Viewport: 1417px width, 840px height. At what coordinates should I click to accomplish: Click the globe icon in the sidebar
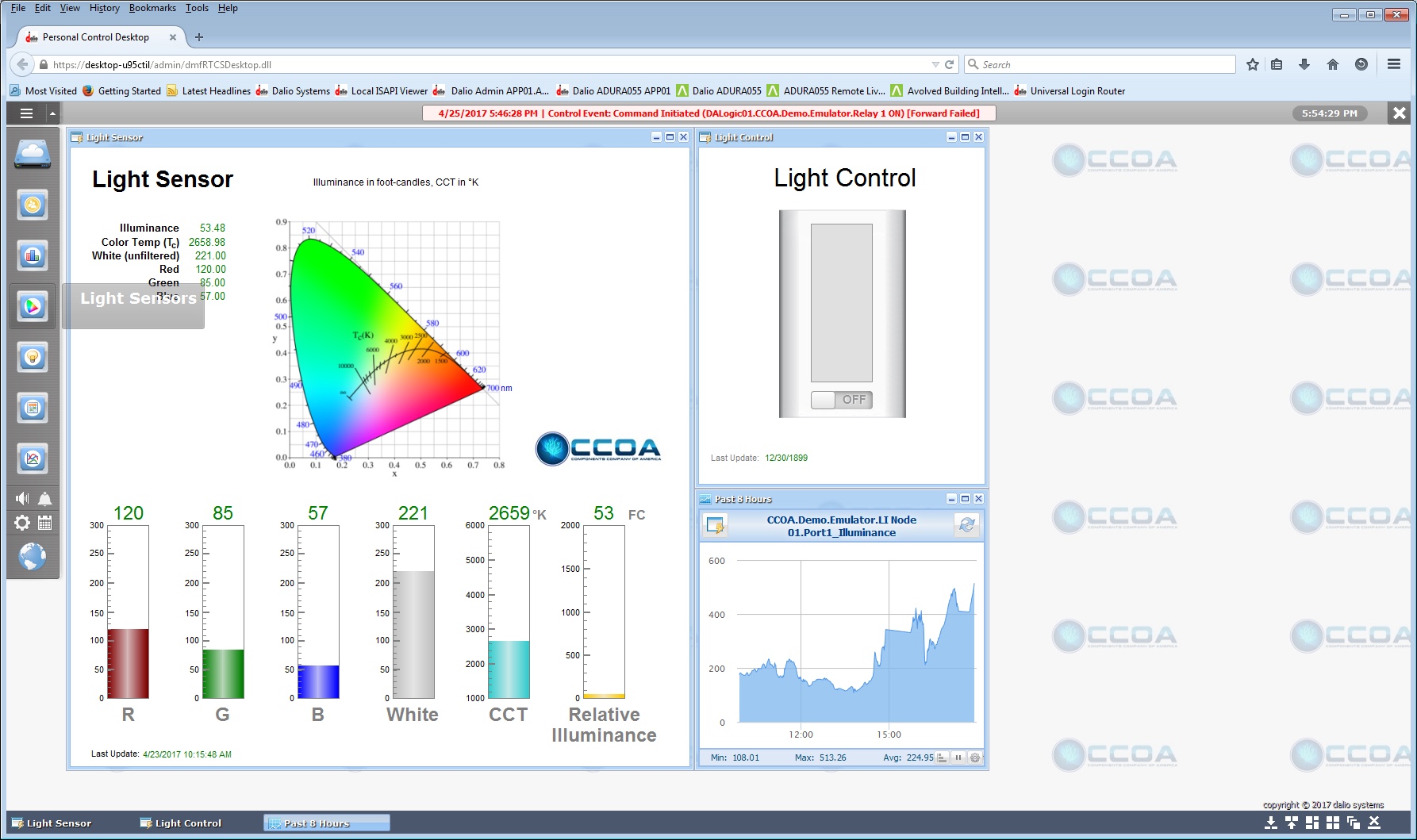pyautogui.click(x=33, y=557)
